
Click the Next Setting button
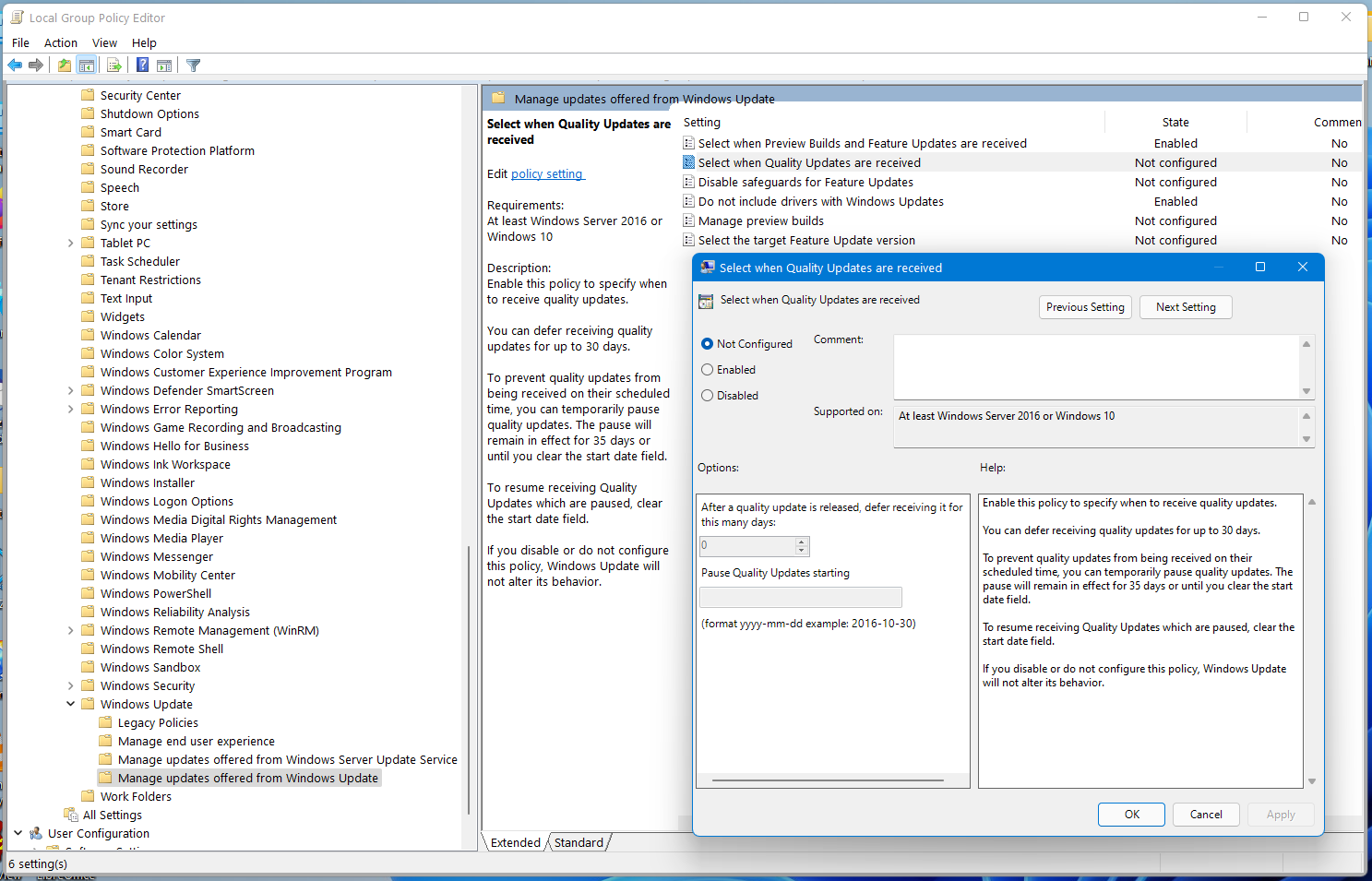(1186, 307)
